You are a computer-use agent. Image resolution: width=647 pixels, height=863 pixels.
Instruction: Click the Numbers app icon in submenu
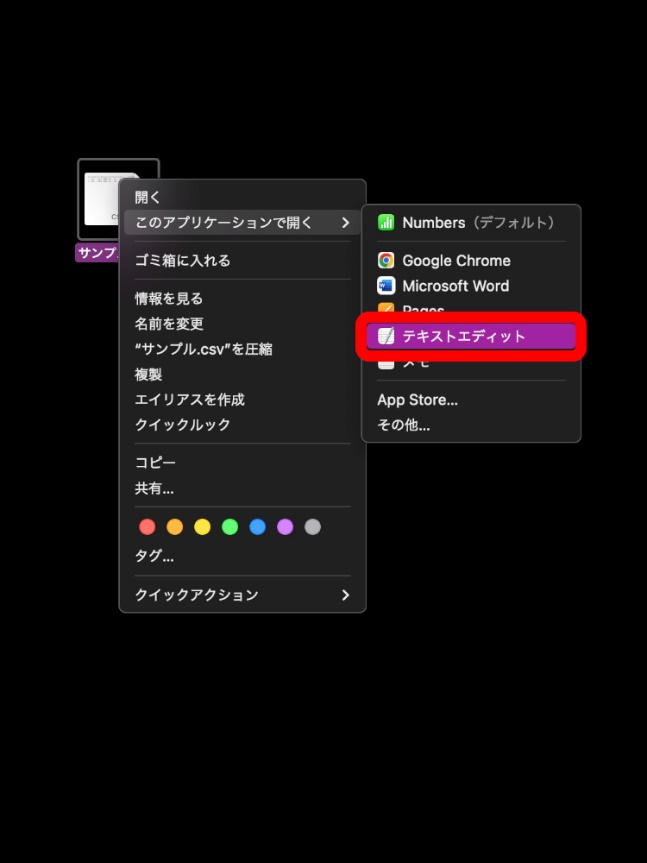coord(386,223)
